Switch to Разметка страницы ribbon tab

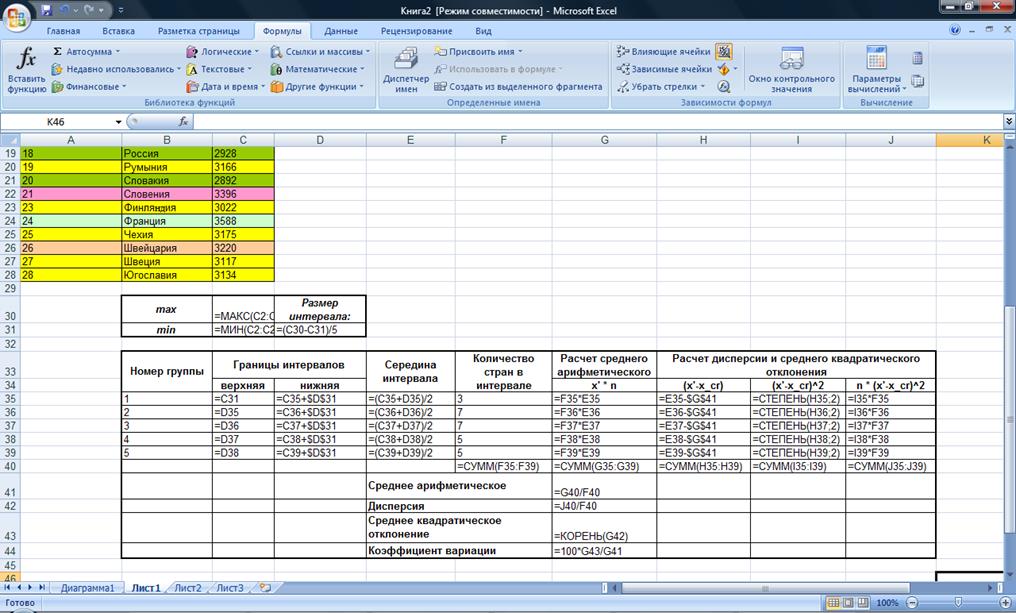[198, 30]
